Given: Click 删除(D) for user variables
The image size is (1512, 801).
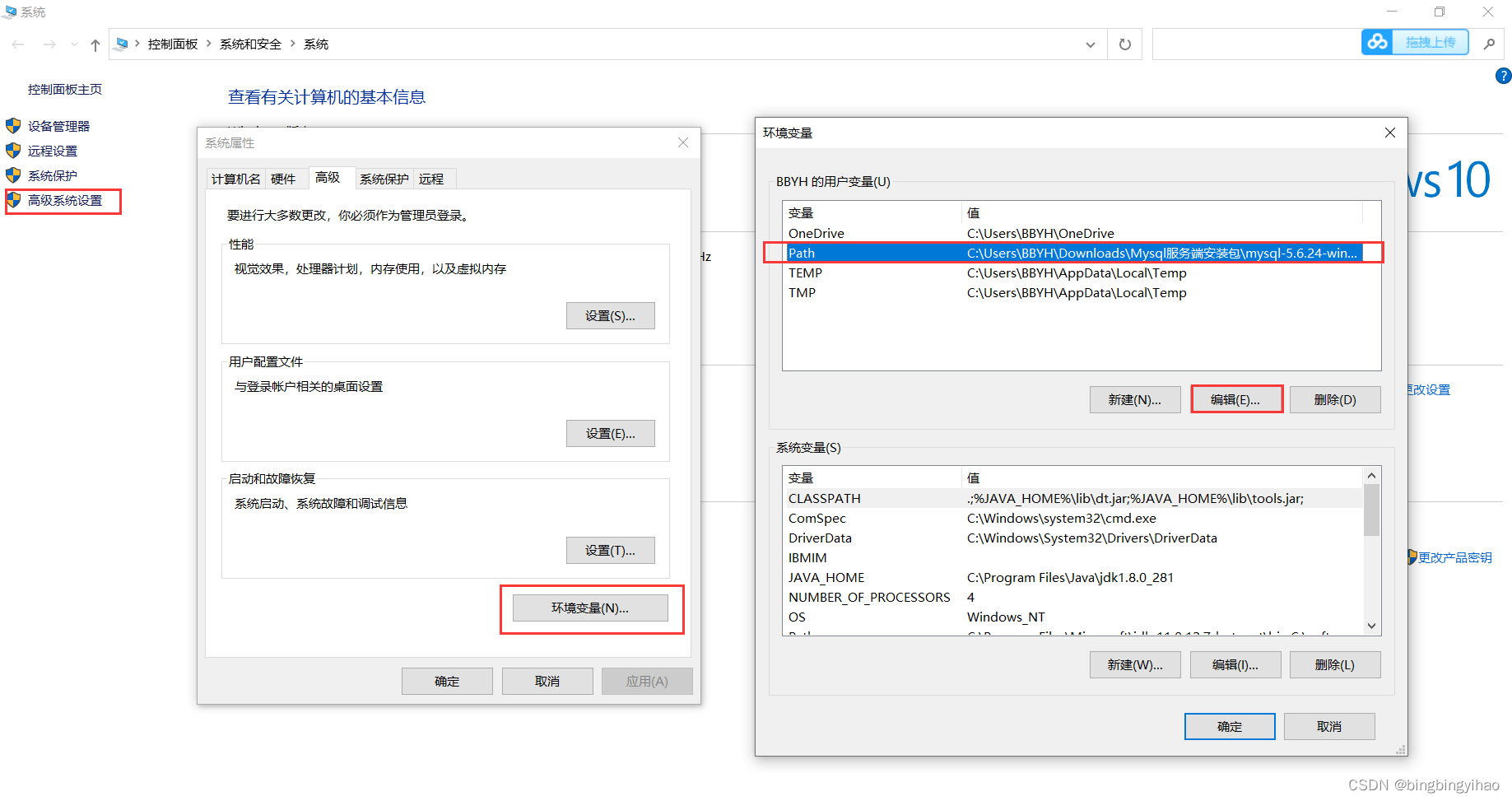Looking at the screenshot, I should [1335, 400].
